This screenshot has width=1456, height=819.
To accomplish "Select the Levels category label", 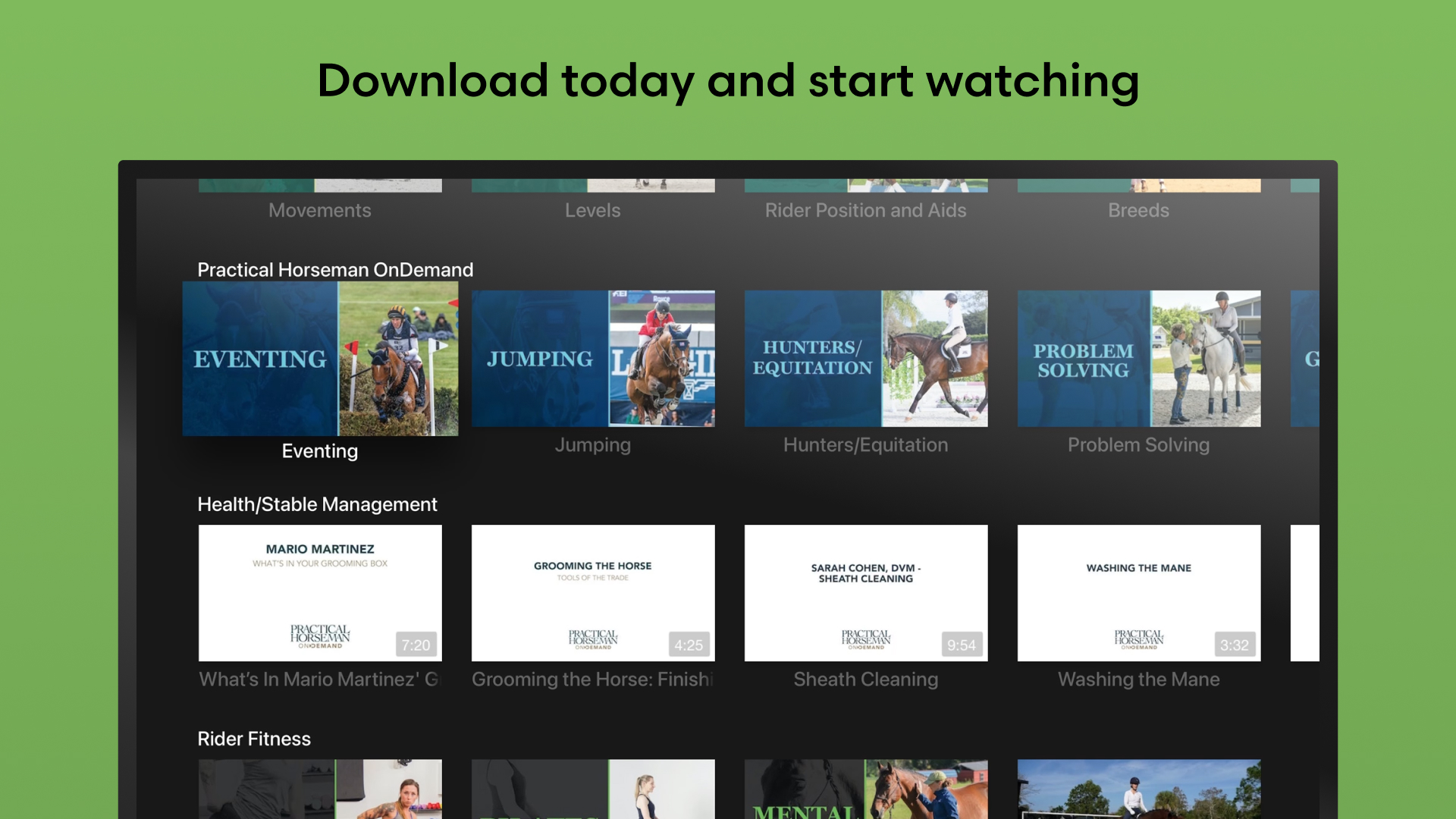I will [593, 211].
